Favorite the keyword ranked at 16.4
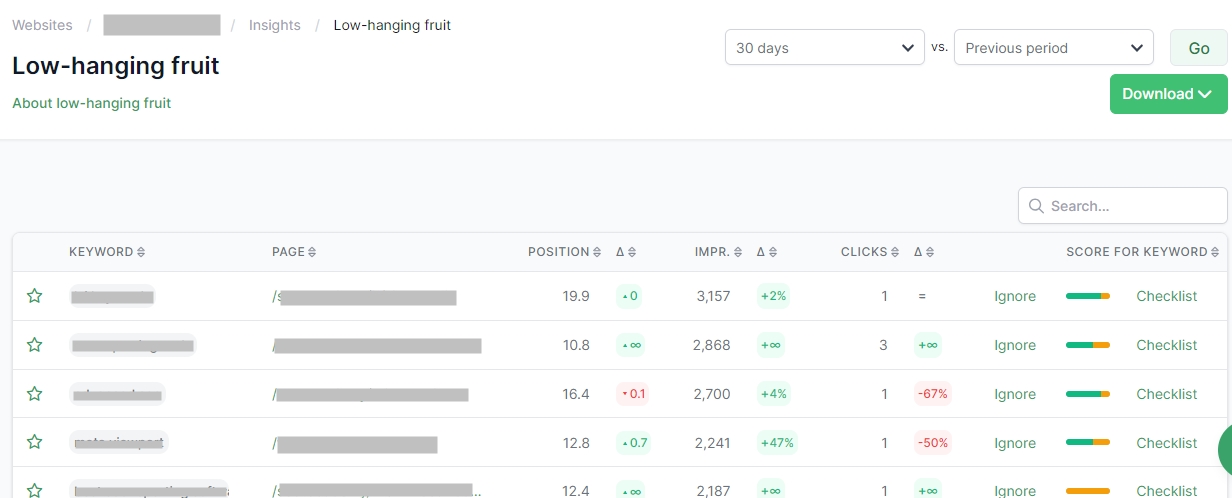The height and width of the screenshot is (498, 1232). pos(35,394)
